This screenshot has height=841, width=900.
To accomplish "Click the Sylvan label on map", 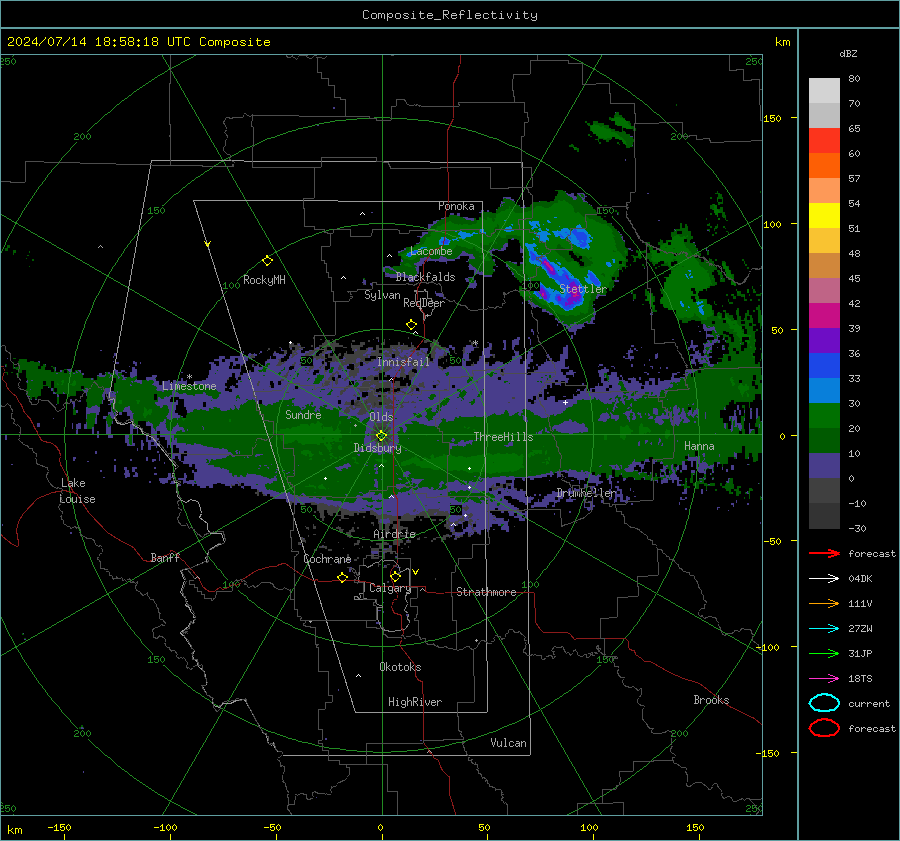I will pos(382,295).
